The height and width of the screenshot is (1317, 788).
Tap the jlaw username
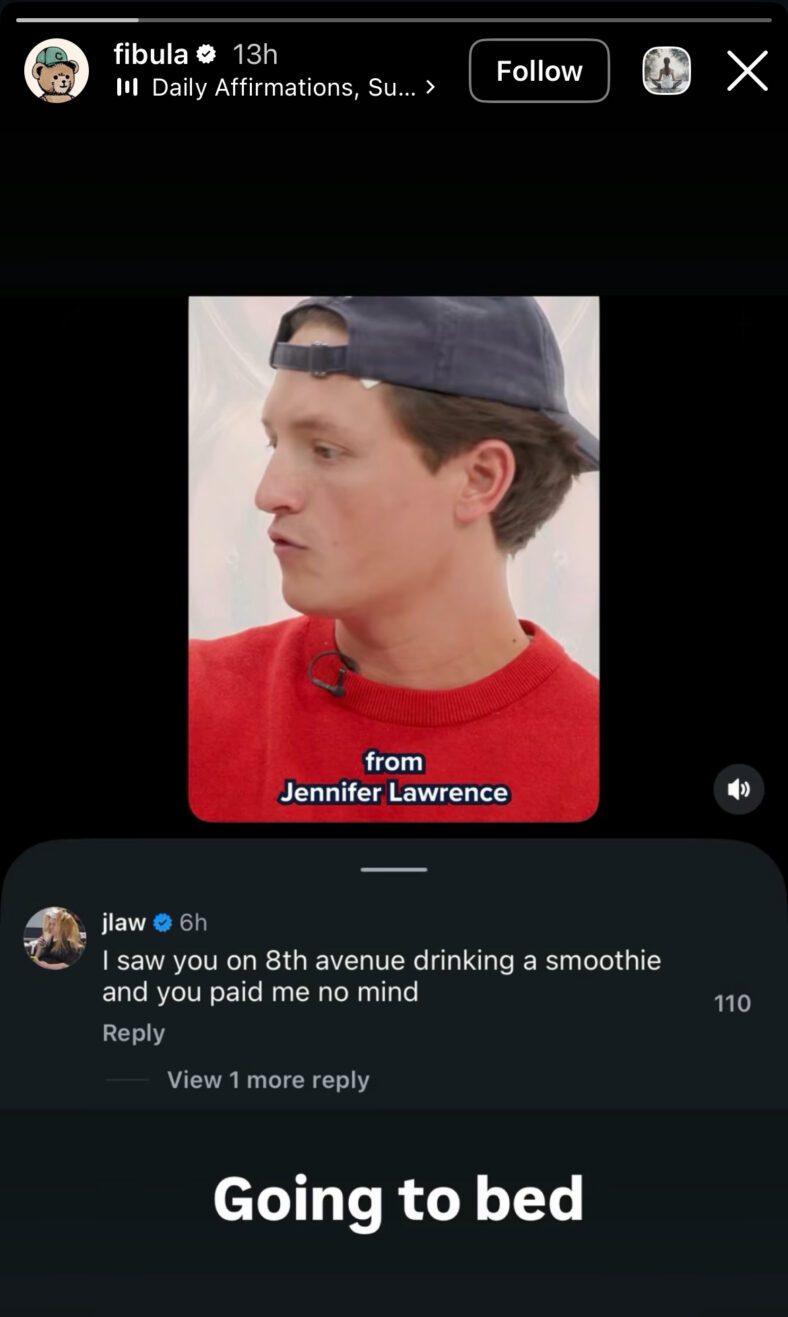pyautogui.click(x=124, y=922)
